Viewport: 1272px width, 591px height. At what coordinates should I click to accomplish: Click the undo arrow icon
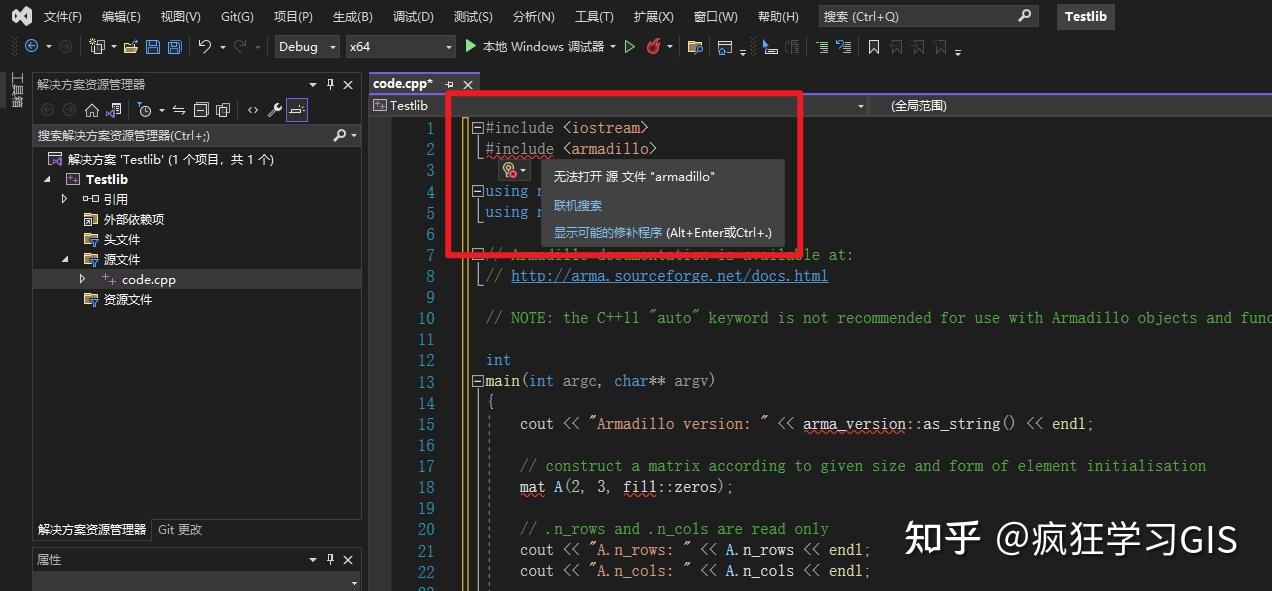pos(205,47)
